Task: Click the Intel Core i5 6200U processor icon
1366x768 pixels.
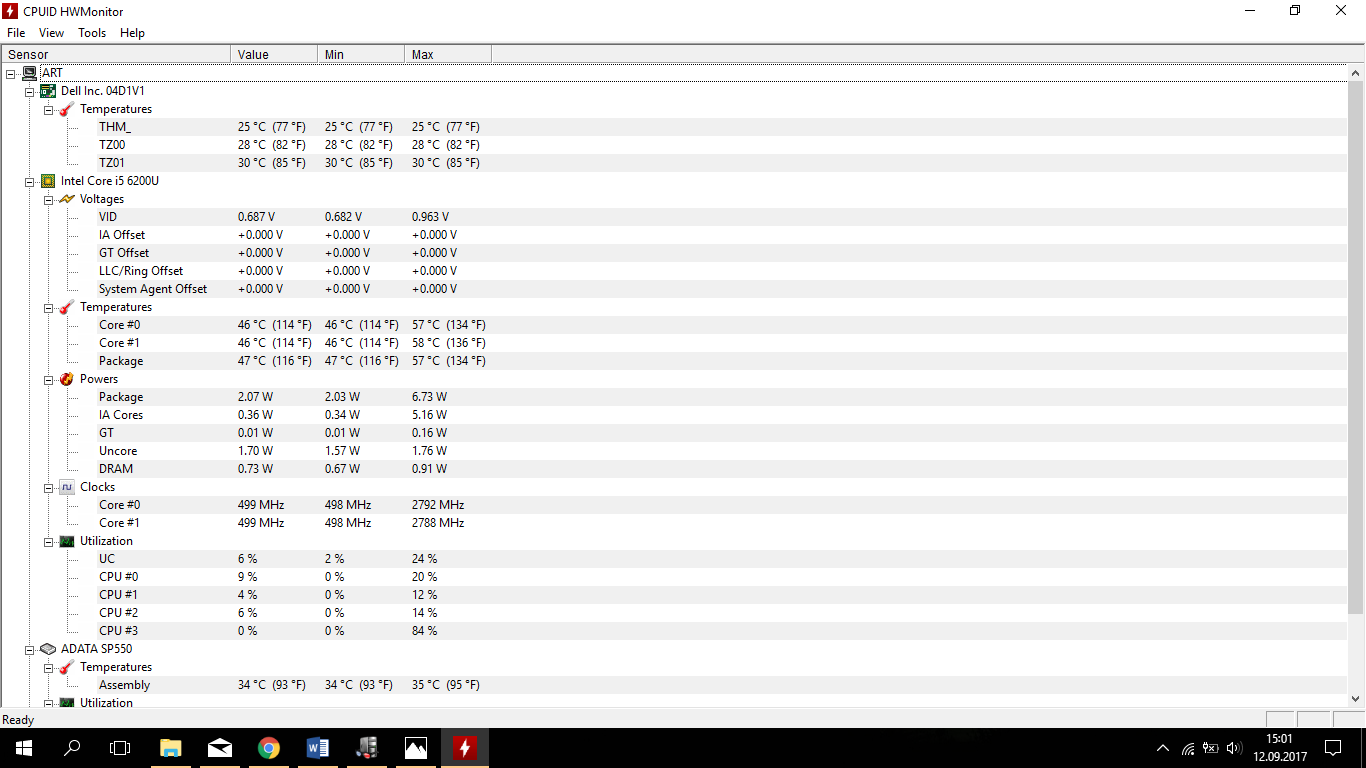Action: [48, 181]
